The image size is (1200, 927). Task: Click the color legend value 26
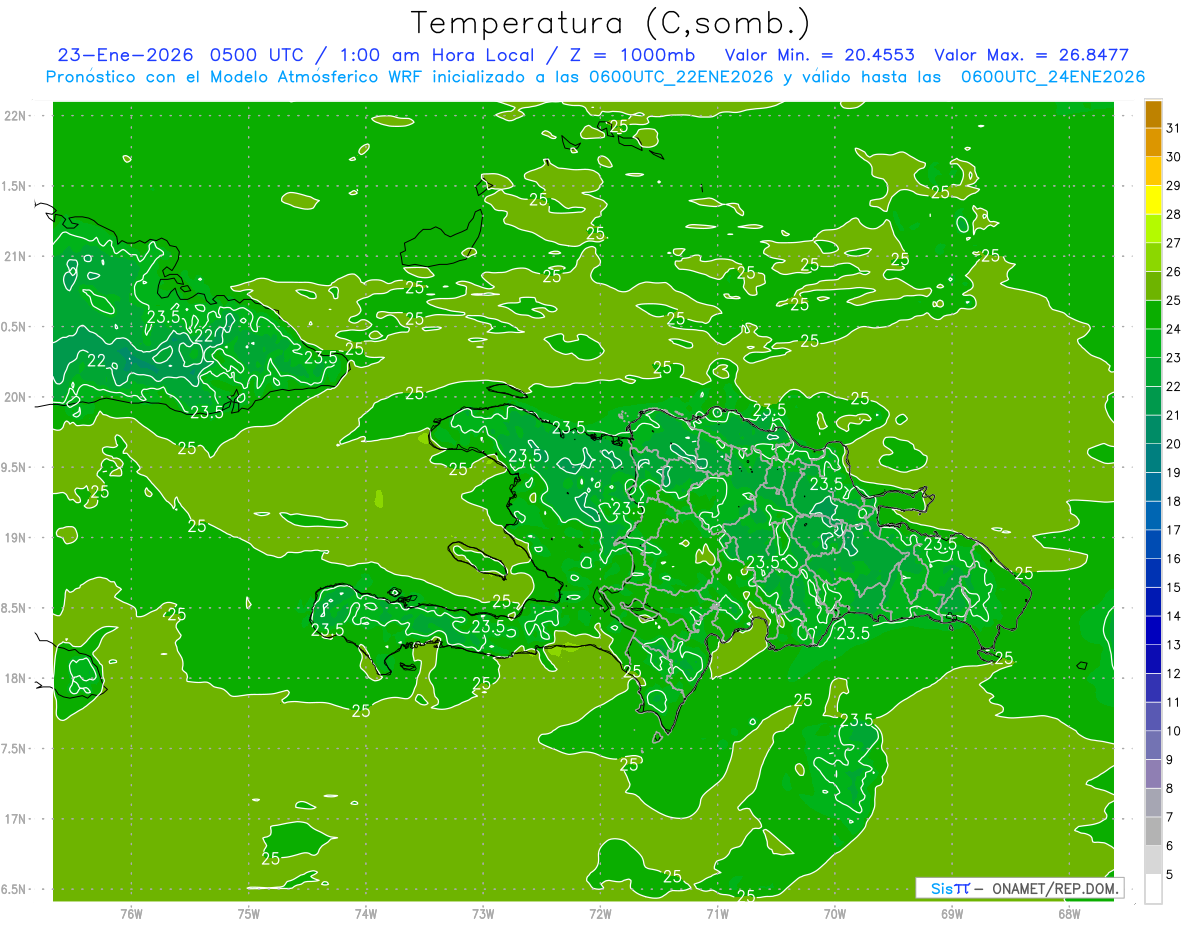point(1173,272)
